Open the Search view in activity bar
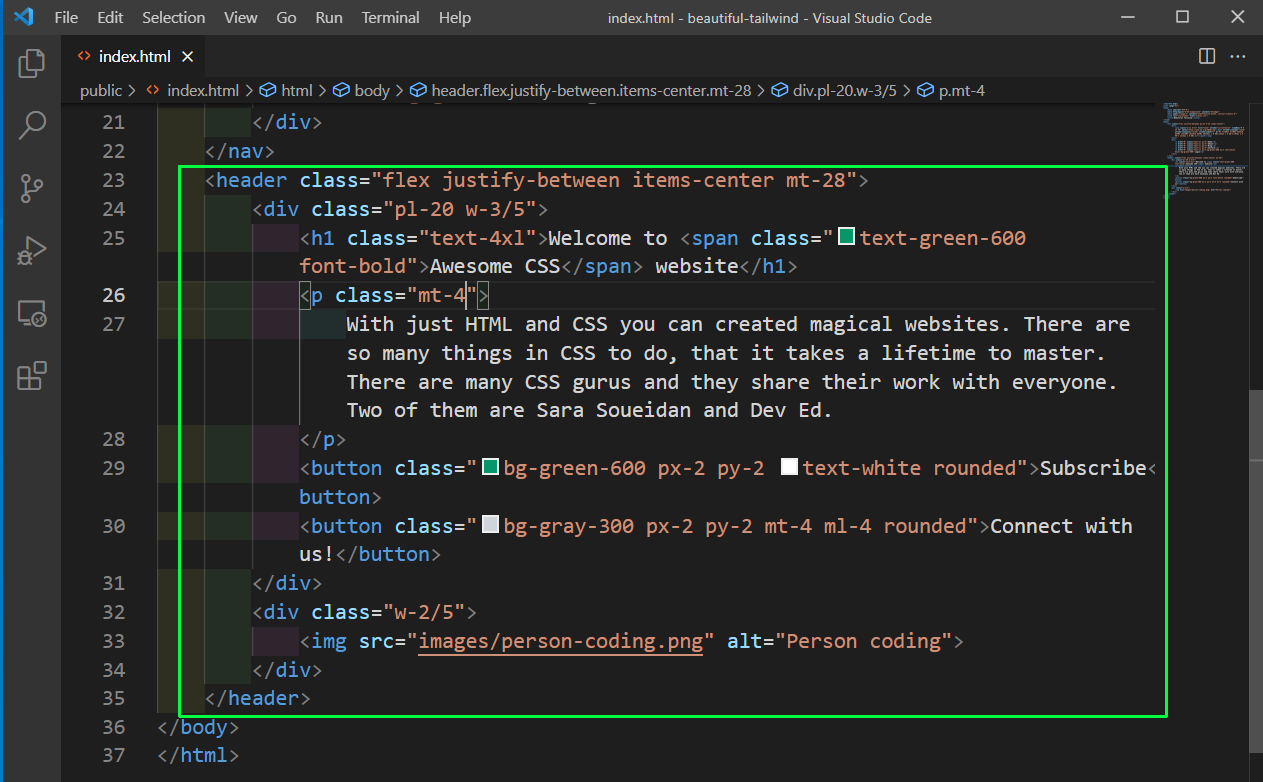Viewport: 1263px width, 782px height. [31, 125]
